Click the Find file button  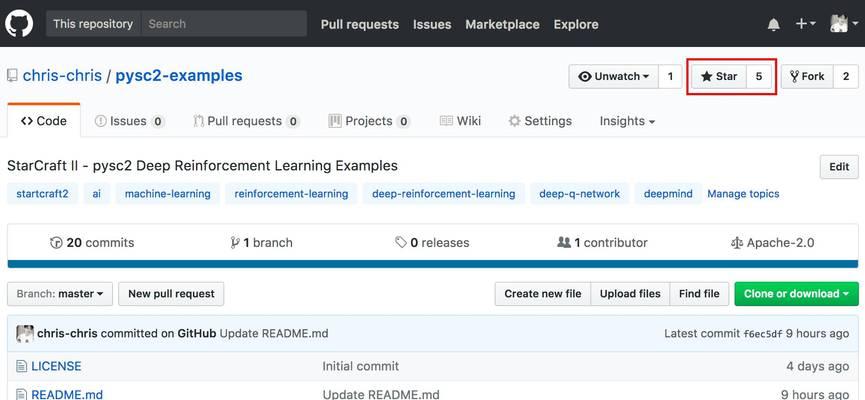699,294
